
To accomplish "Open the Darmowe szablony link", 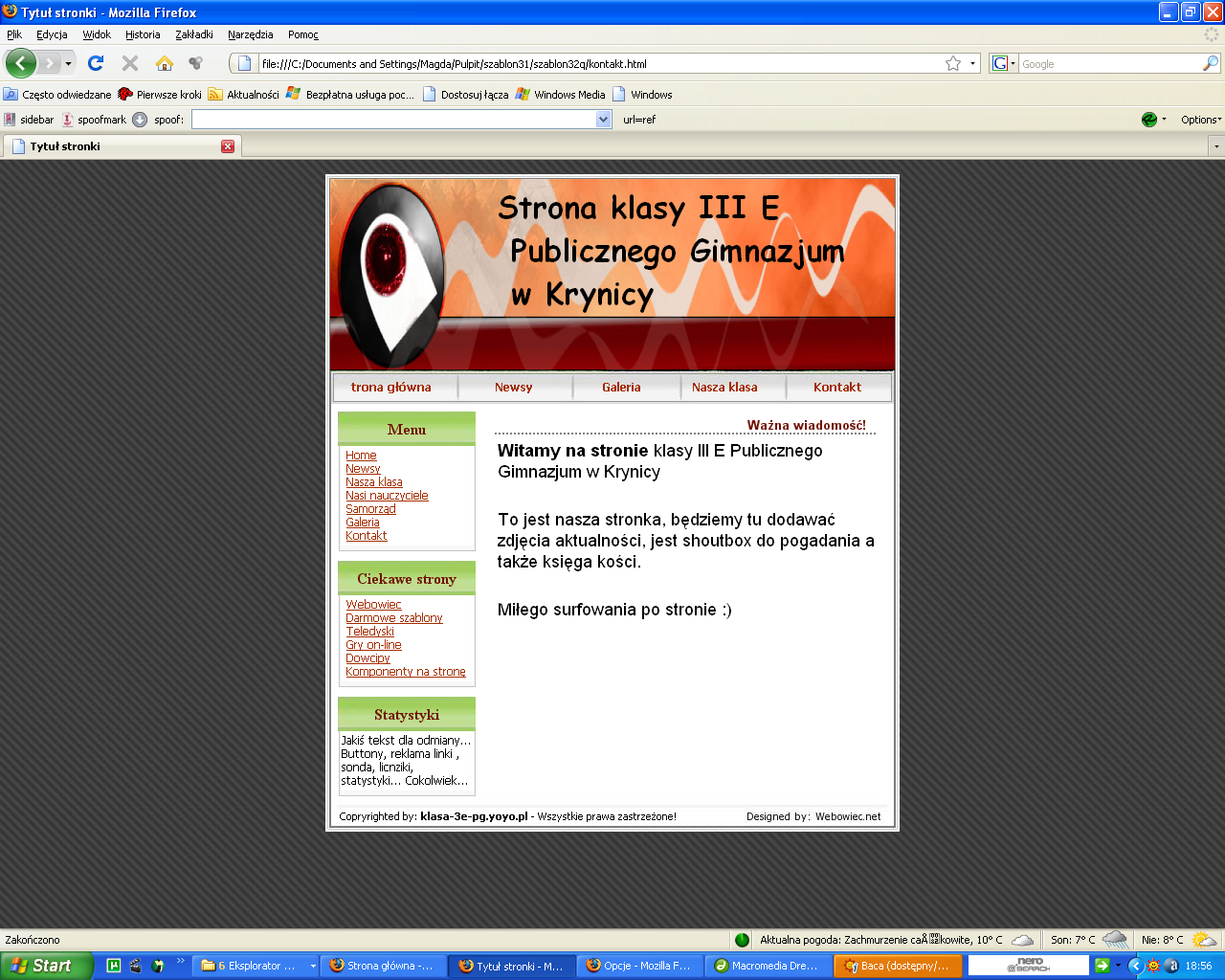I will click(393, 618).
